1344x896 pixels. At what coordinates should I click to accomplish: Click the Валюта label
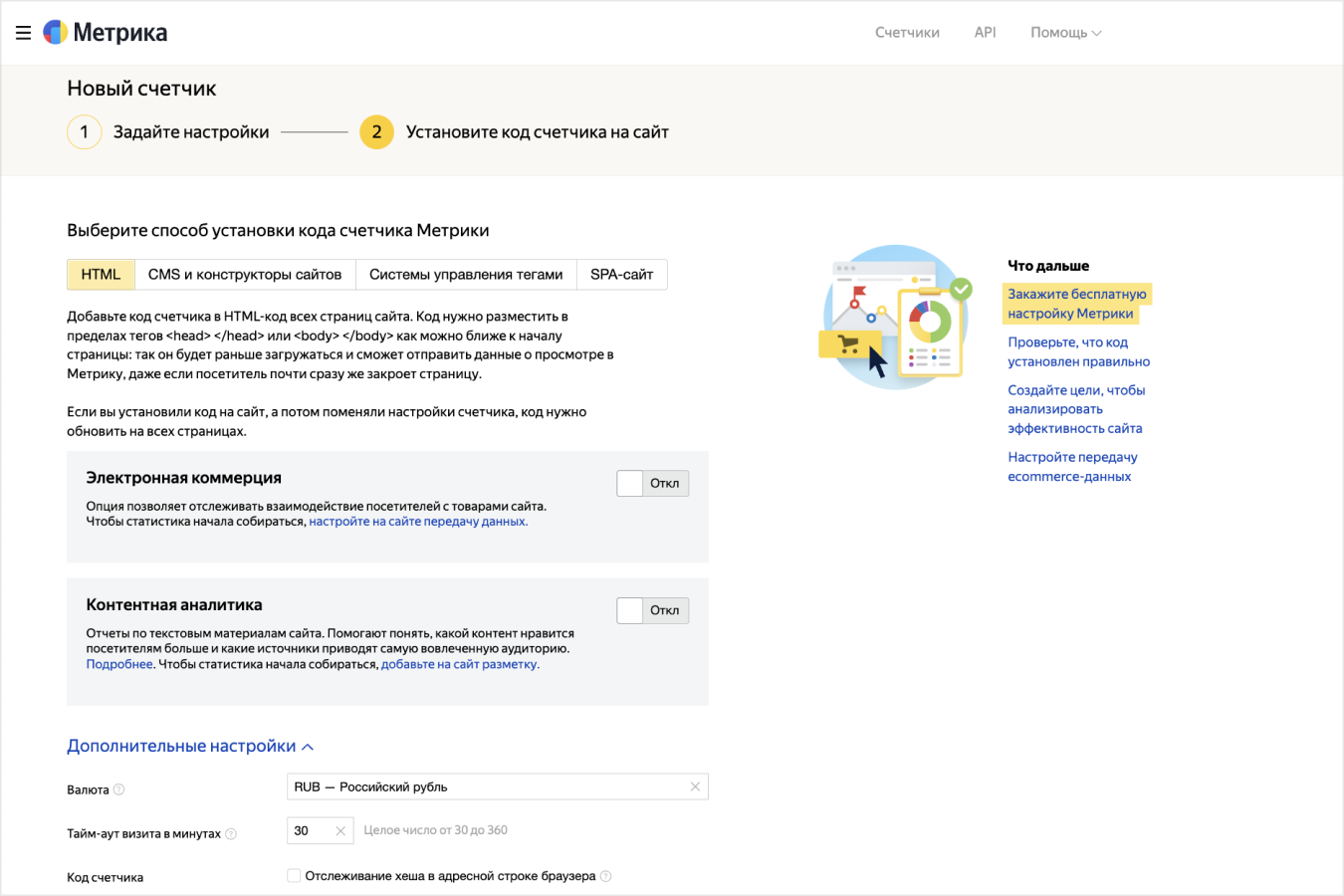[x=88, y=790]
